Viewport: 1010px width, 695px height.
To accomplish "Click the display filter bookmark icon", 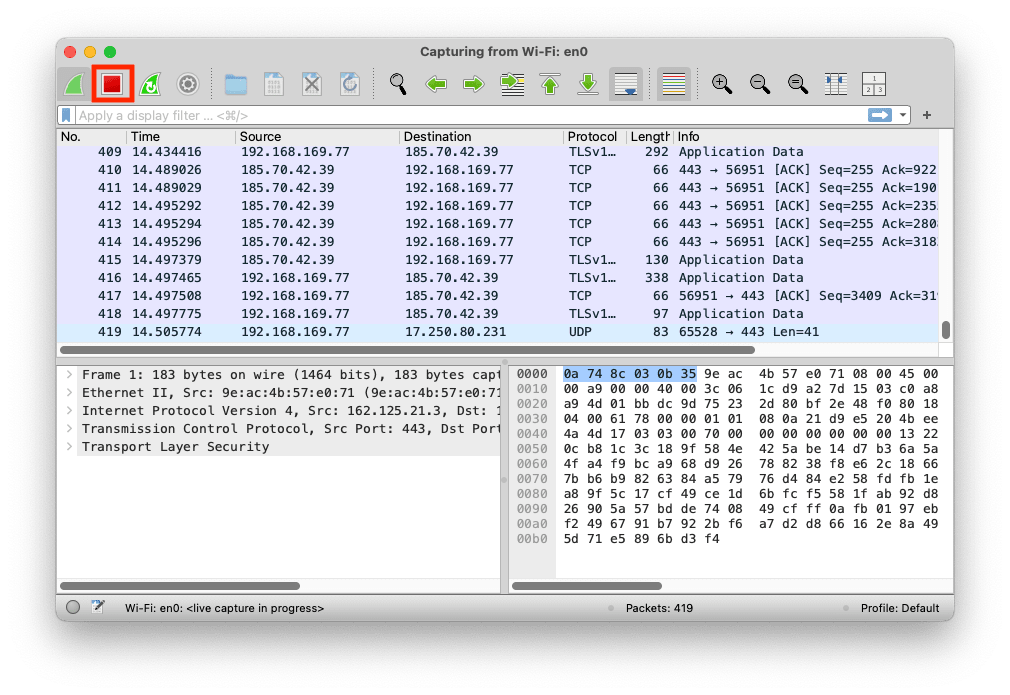I will (x=66, y=115).
